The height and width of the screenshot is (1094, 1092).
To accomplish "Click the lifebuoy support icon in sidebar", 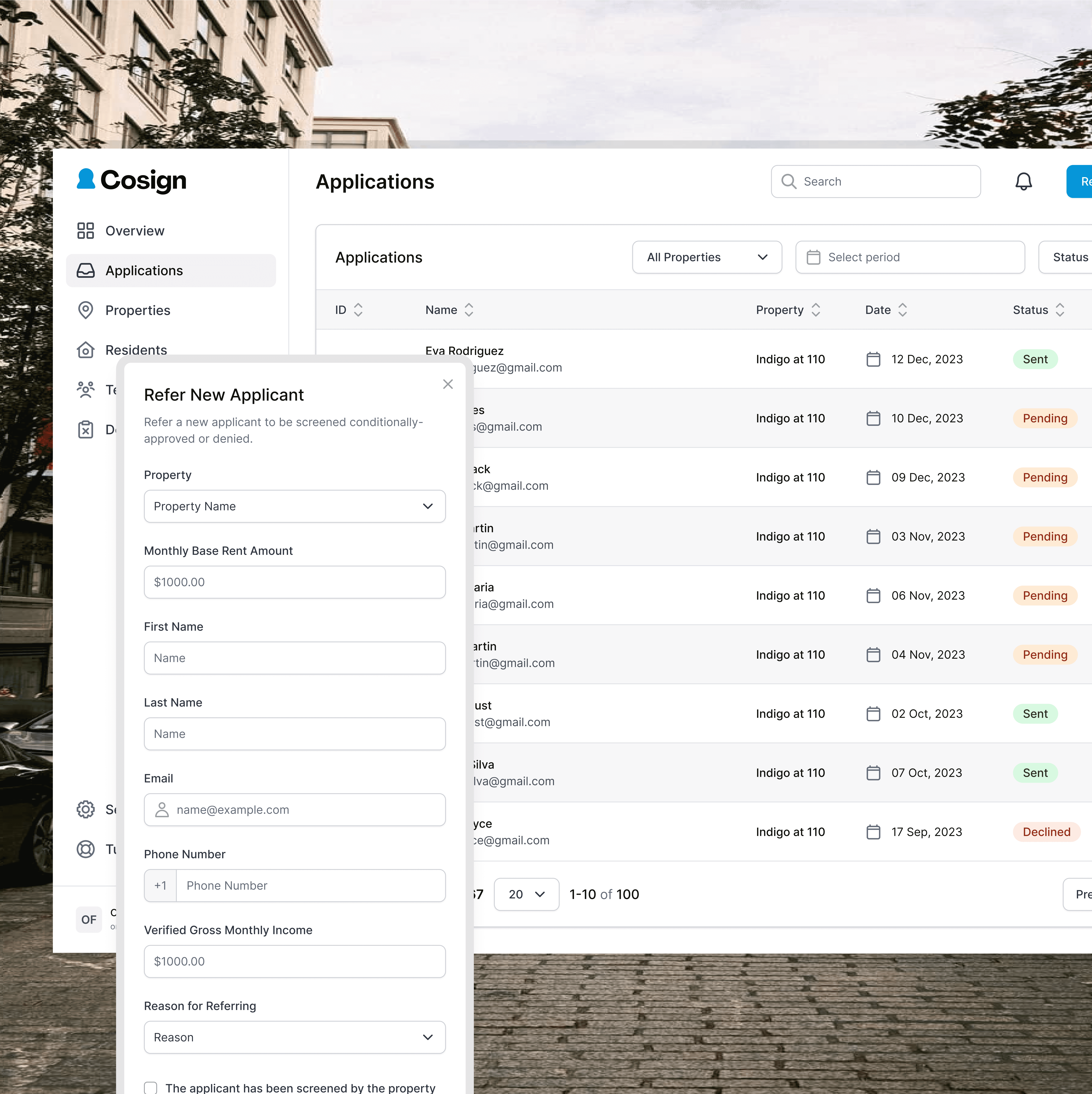I will point(85,849).
